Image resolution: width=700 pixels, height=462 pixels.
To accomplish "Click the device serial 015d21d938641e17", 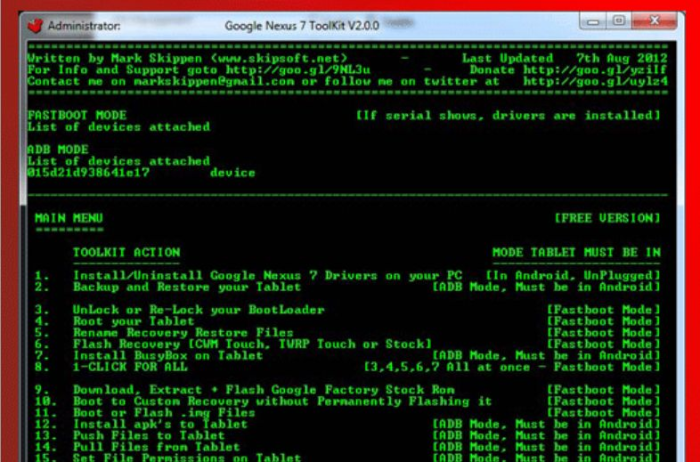I will tap(88, 172).
